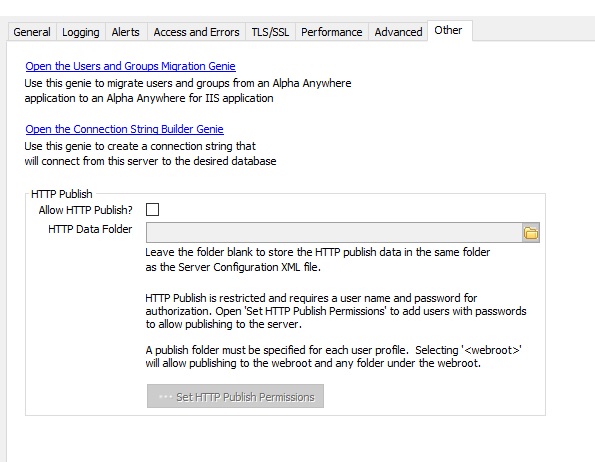Click the migration genie description text

(188, 90)
